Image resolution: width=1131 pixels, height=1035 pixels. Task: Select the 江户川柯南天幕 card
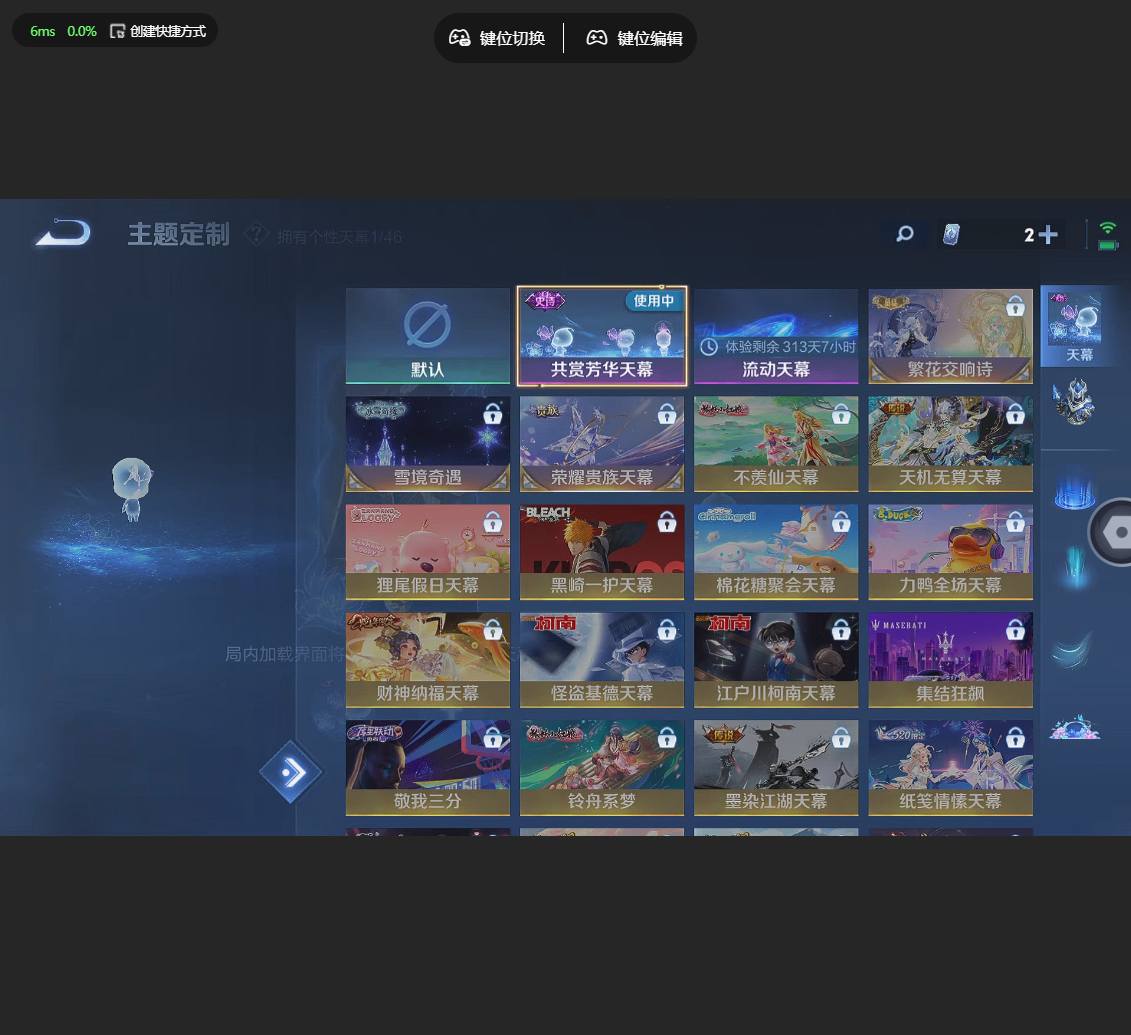click(776, 660)
